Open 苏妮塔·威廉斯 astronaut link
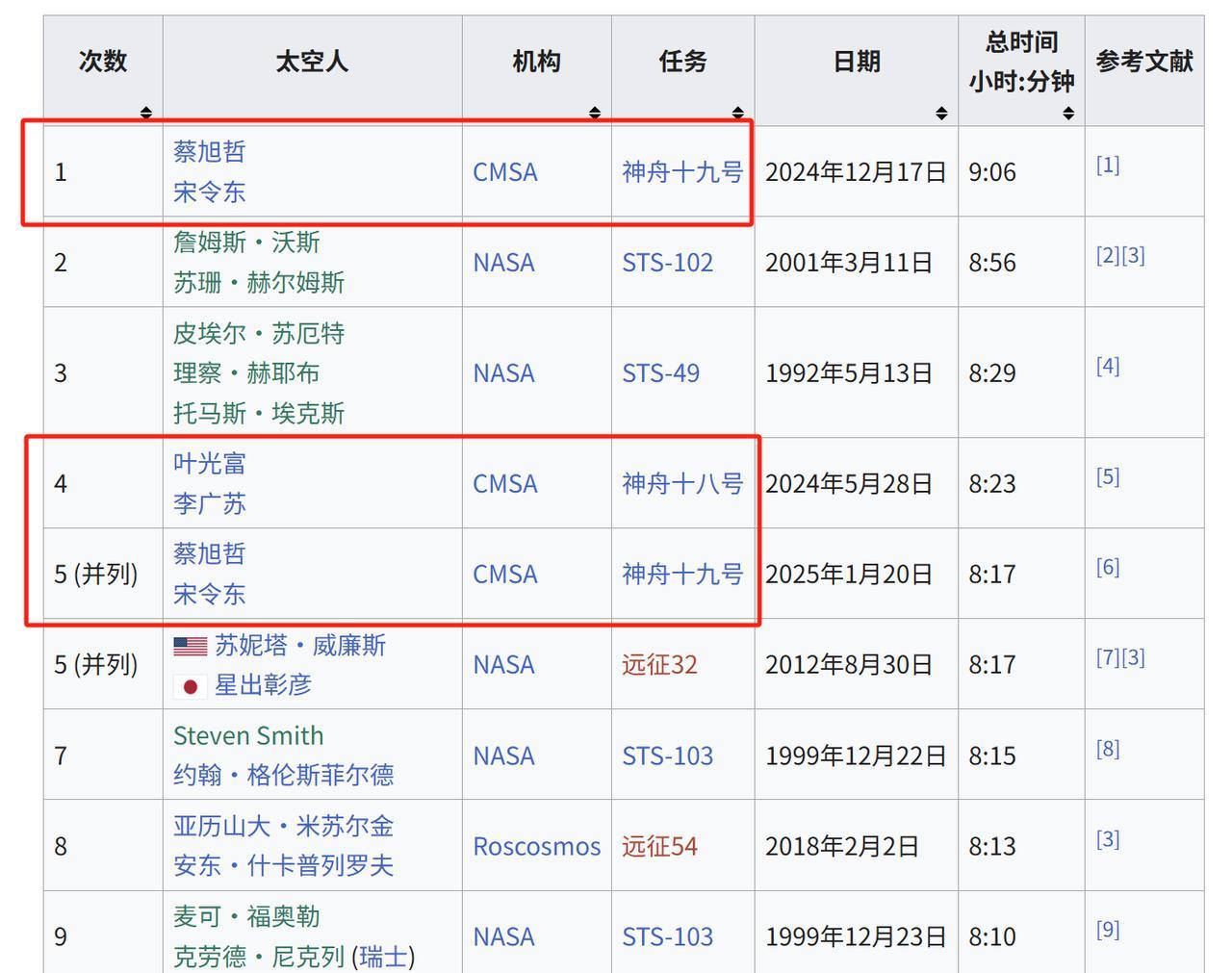1232x973 pixels. [x=300, y=645]
